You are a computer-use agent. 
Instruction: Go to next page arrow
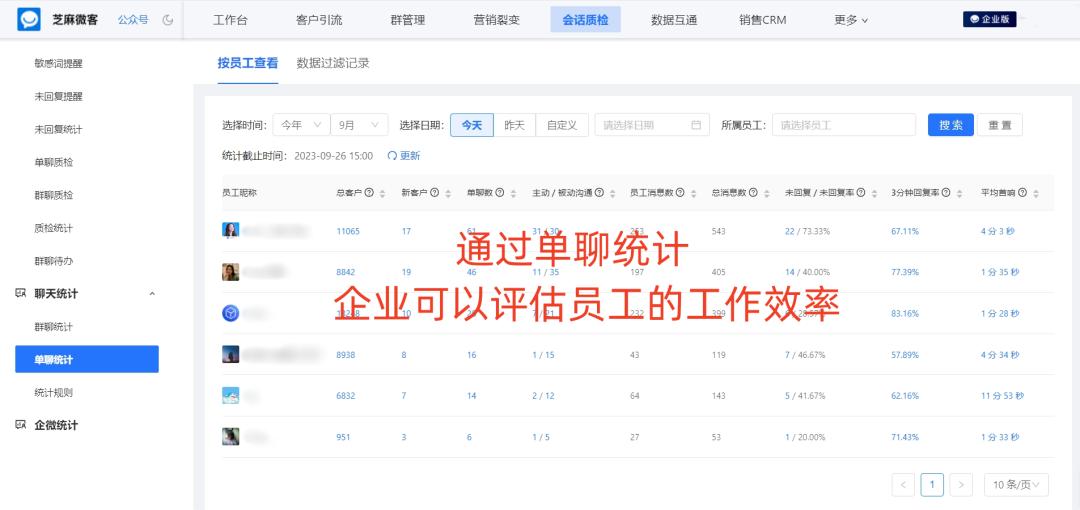click(961, 484)
